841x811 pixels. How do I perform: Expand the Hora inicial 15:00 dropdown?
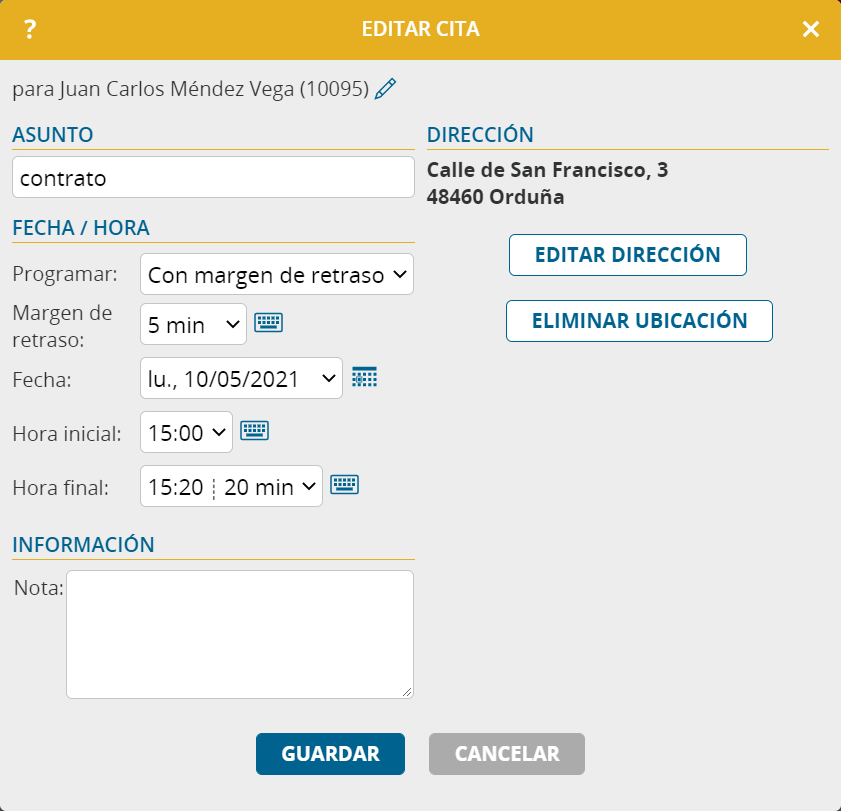pyautogui.click(x=187, y=433)
